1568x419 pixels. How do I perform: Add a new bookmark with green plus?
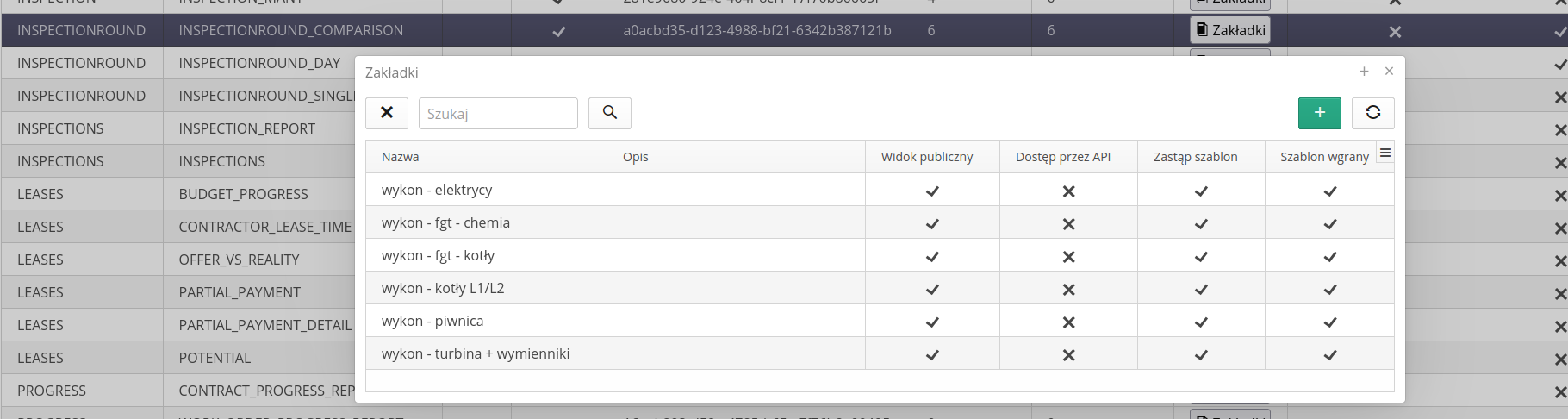[1319, 113]
